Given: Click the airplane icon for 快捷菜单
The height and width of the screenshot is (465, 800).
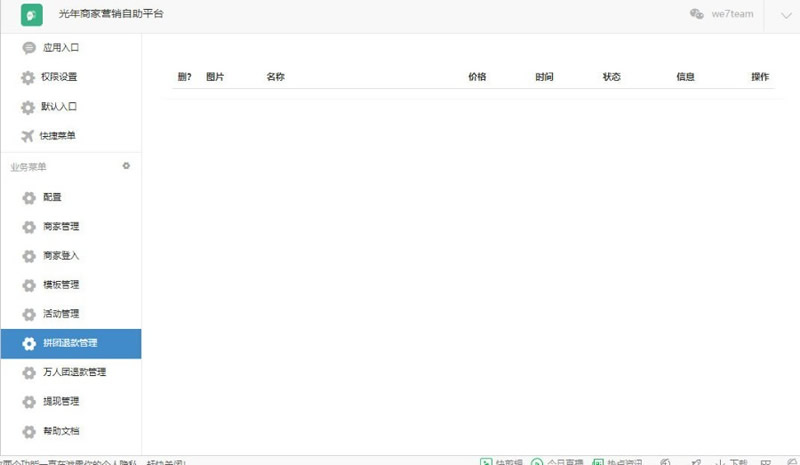Looking at the screenshot, I should click(28, 136).
